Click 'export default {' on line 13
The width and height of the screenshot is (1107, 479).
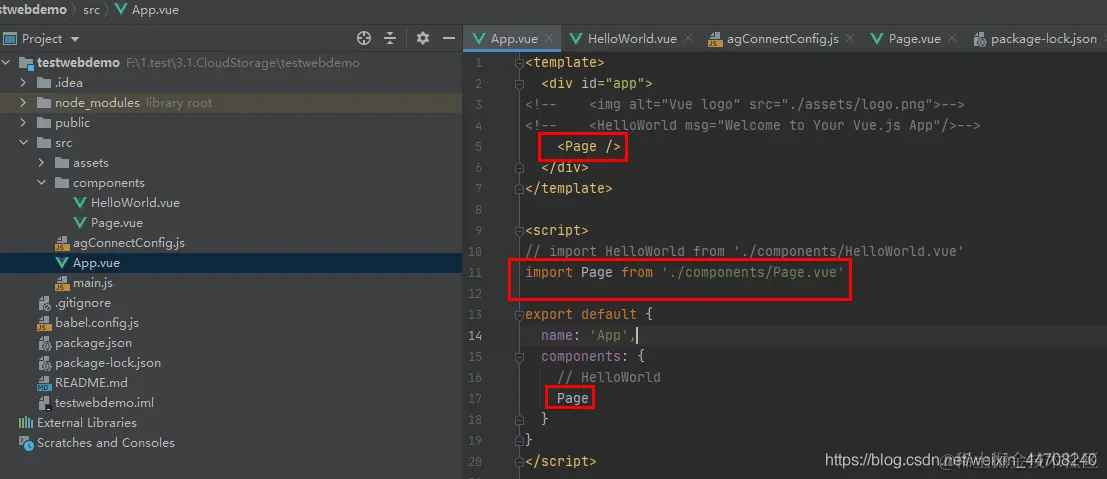[x=588, y=314]
